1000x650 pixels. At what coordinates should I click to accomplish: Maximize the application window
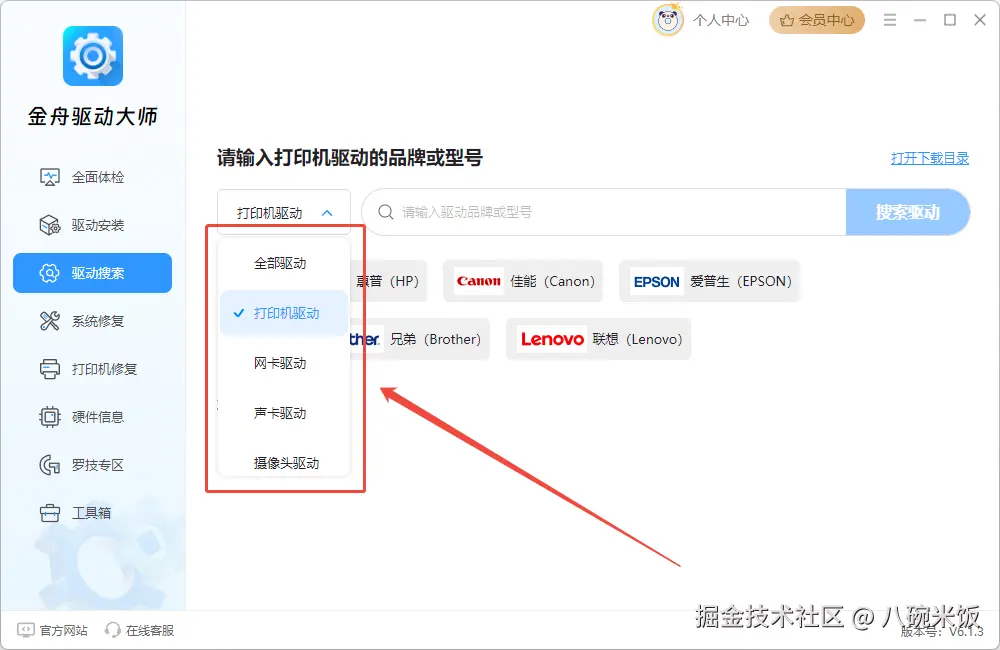coord(950,20)
